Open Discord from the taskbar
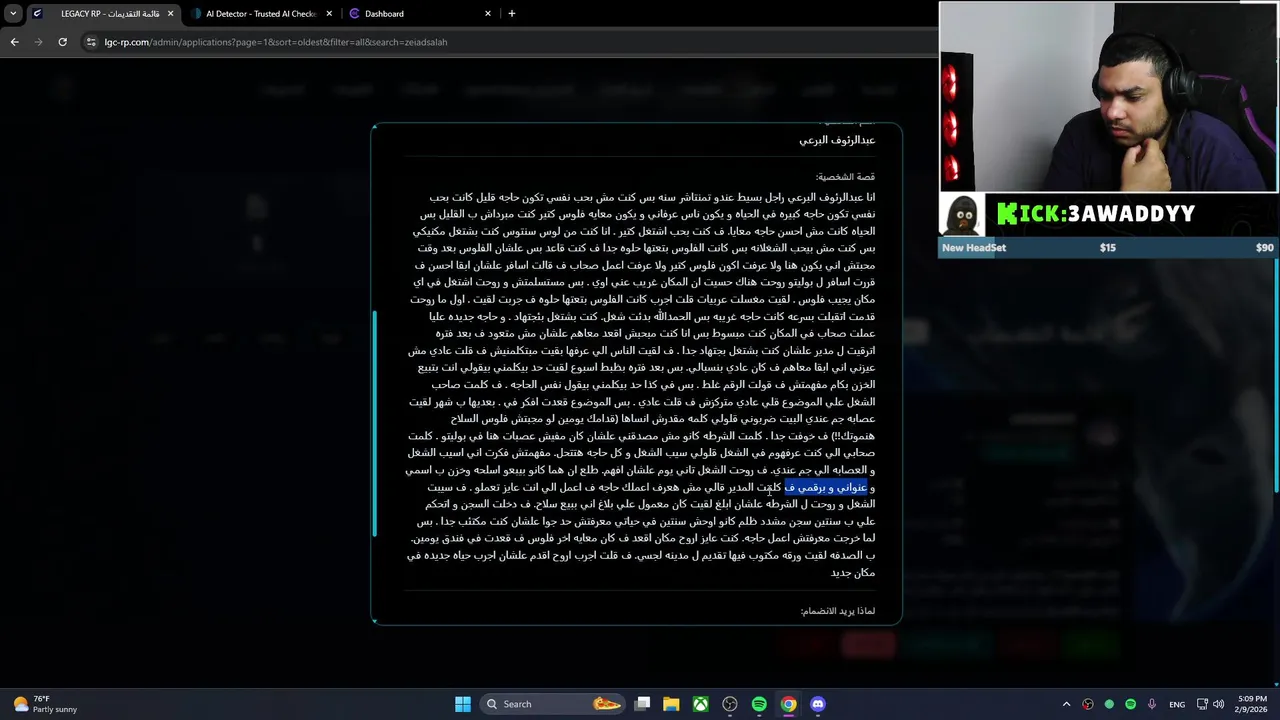Viewport: 1280px width, 720px height. coord(818,704)
